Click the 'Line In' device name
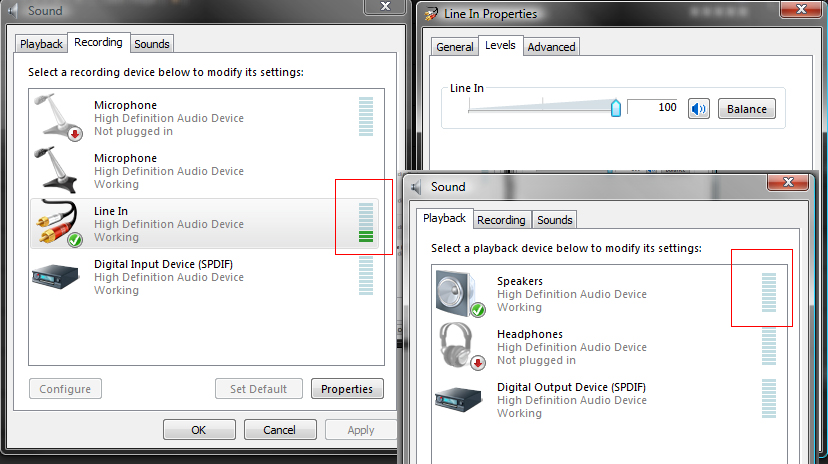The width and height of the screenshot is (828, 464). tap(111, 211)
